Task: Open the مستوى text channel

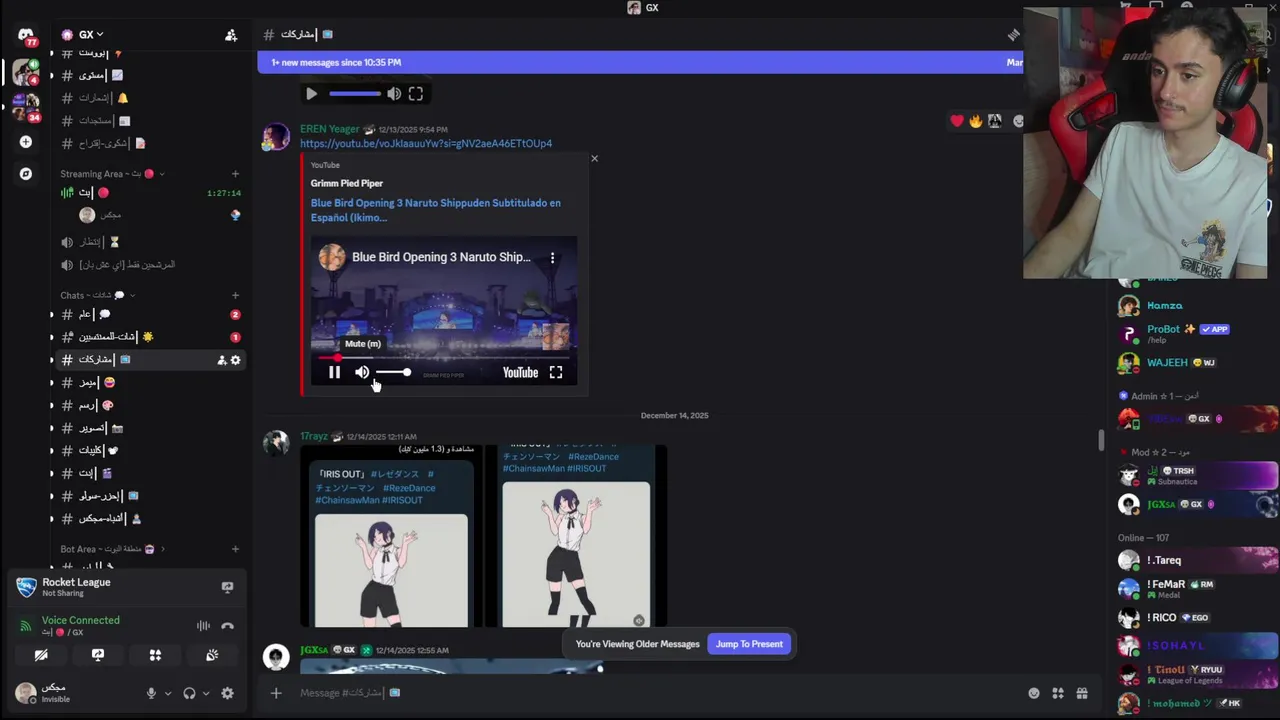Action: (x=150, y=75)
